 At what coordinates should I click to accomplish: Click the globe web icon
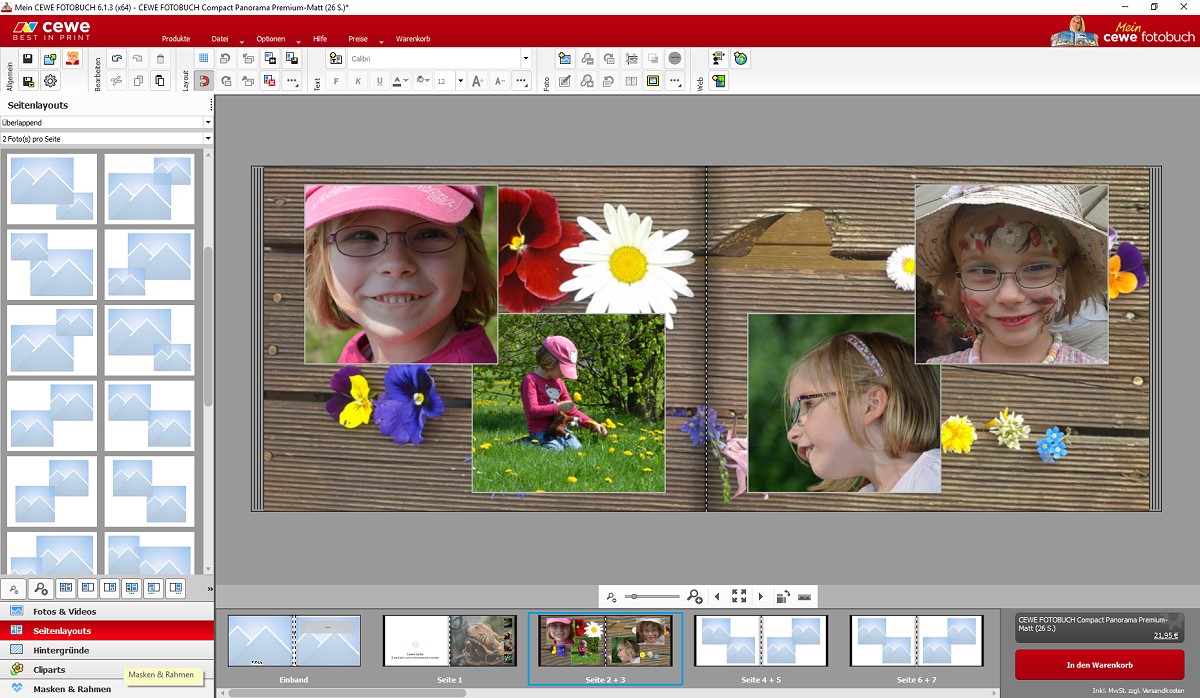tap(741, 59)
